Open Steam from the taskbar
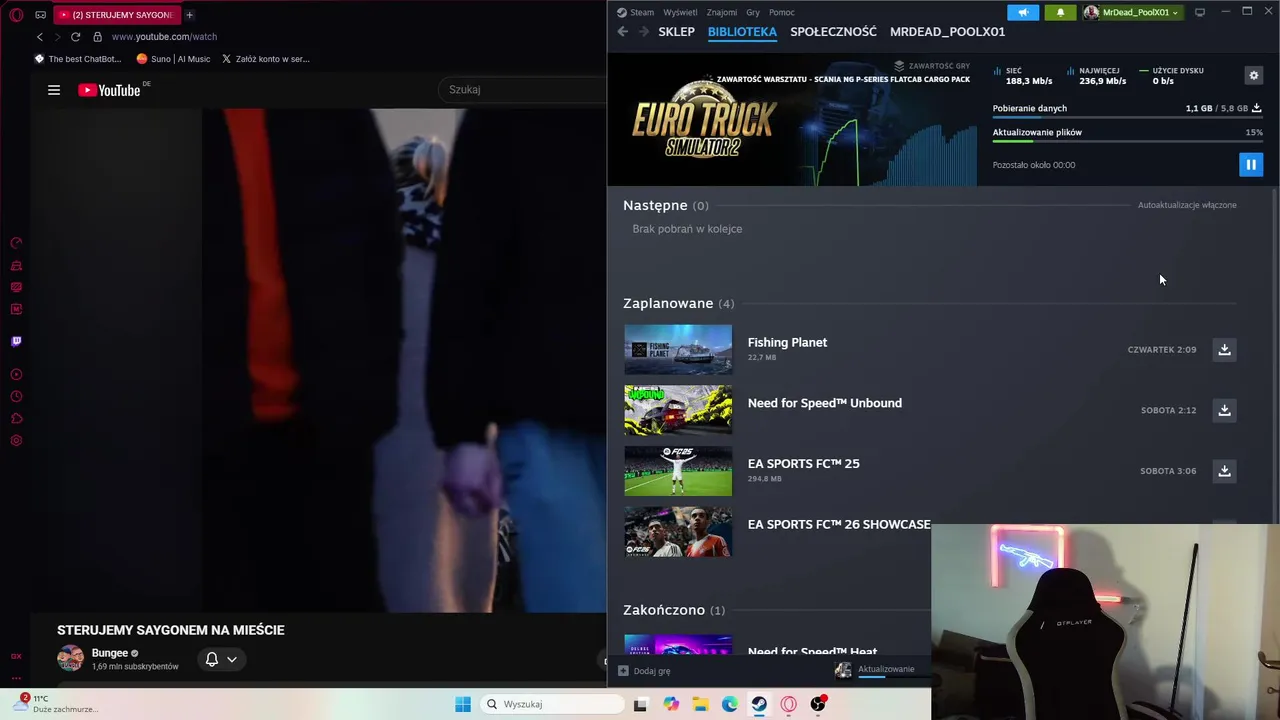The height and width of the screenshot is (720, 1280). tap(759, 705)
